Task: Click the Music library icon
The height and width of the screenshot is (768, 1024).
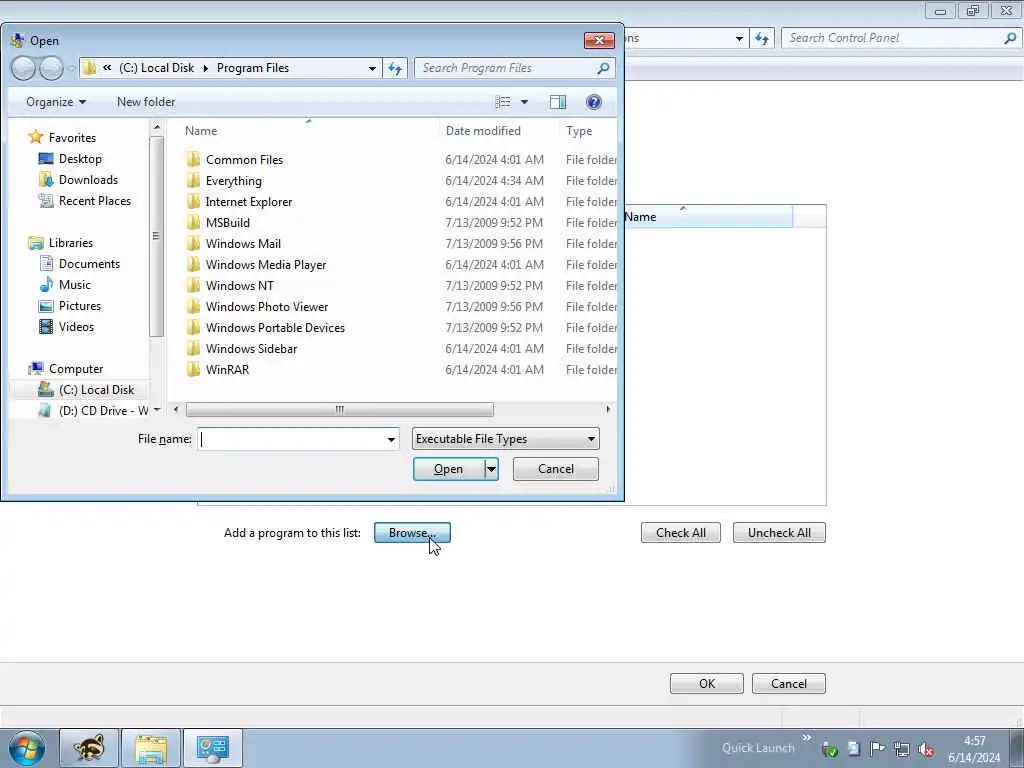Action: [46, 285]
